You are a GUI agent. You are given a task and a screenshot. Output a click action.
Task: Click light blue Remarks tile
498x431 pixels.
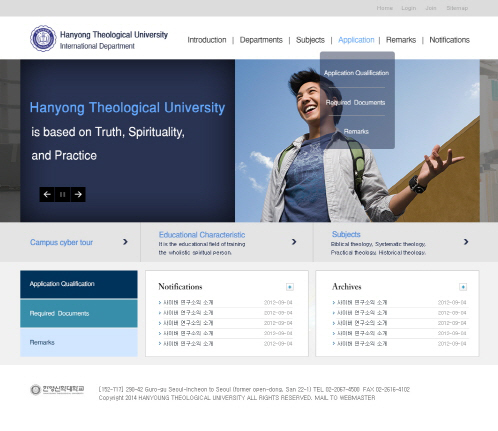pos(79,342)
